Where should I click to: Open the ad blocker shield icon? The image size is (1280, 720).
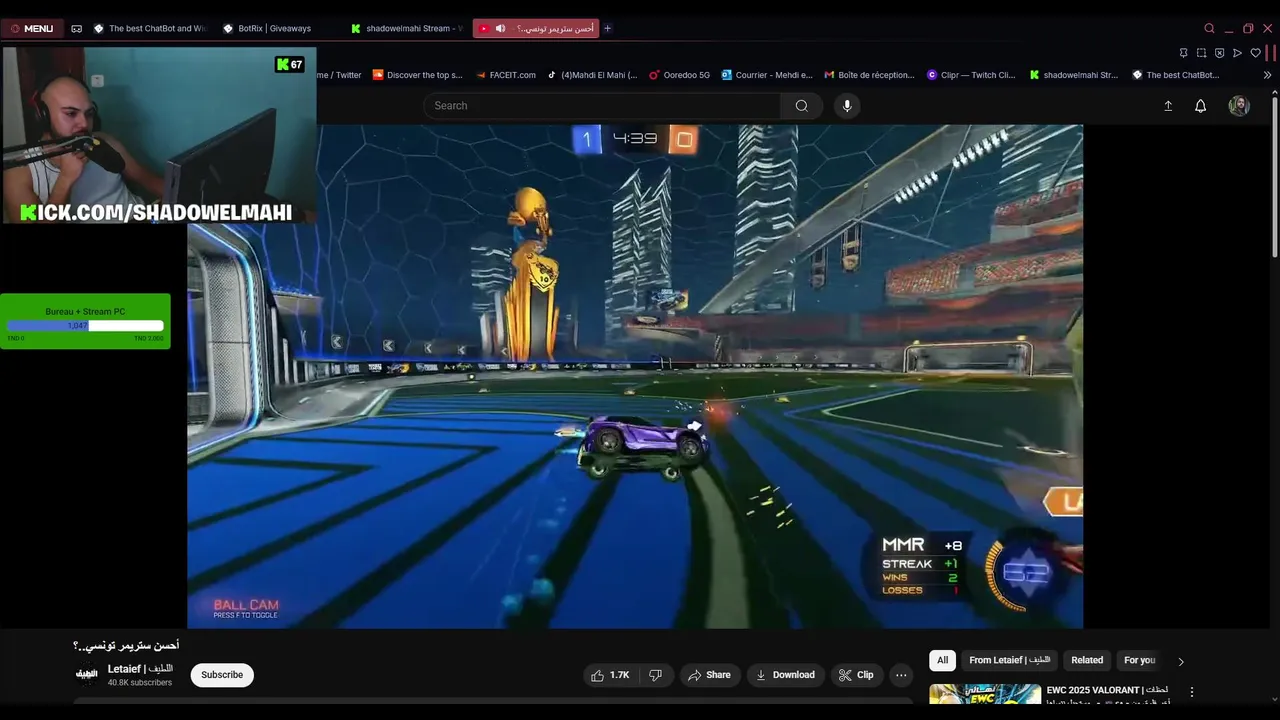click(1219, 53)
